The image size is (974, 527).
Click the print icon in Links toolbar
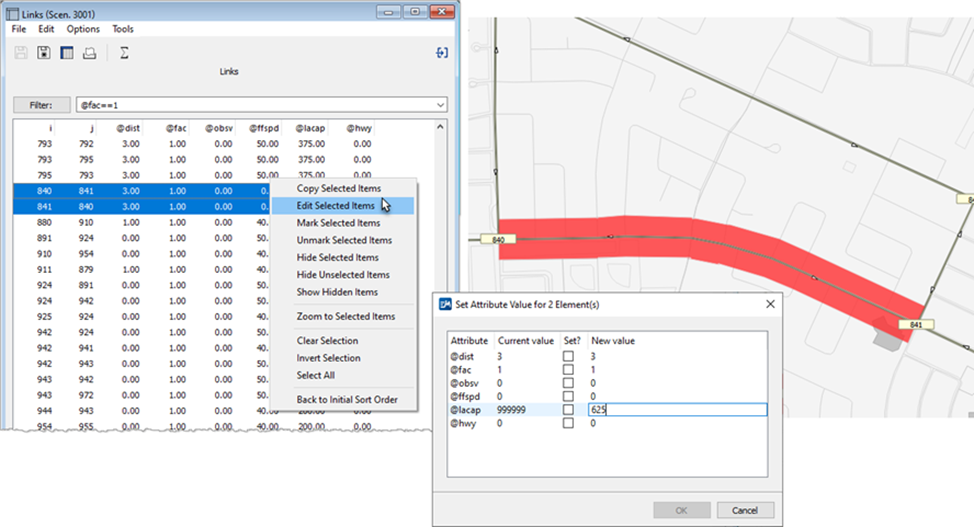coord(89,53)
